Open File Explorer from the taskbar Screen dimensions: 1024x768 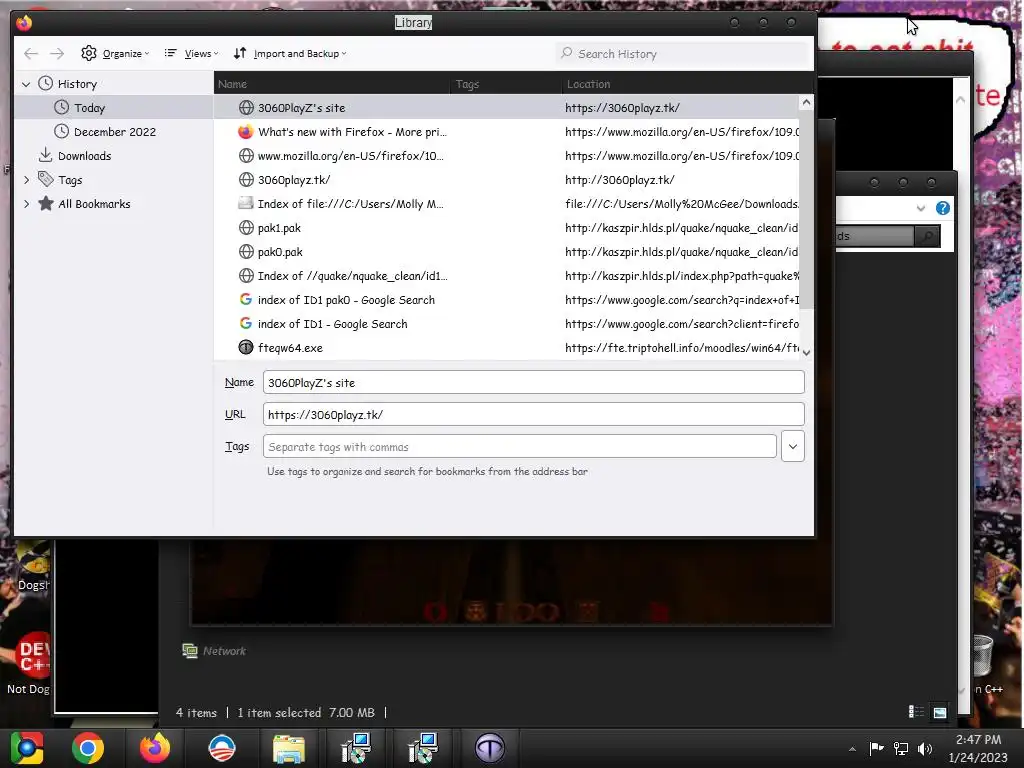(289, 748)
